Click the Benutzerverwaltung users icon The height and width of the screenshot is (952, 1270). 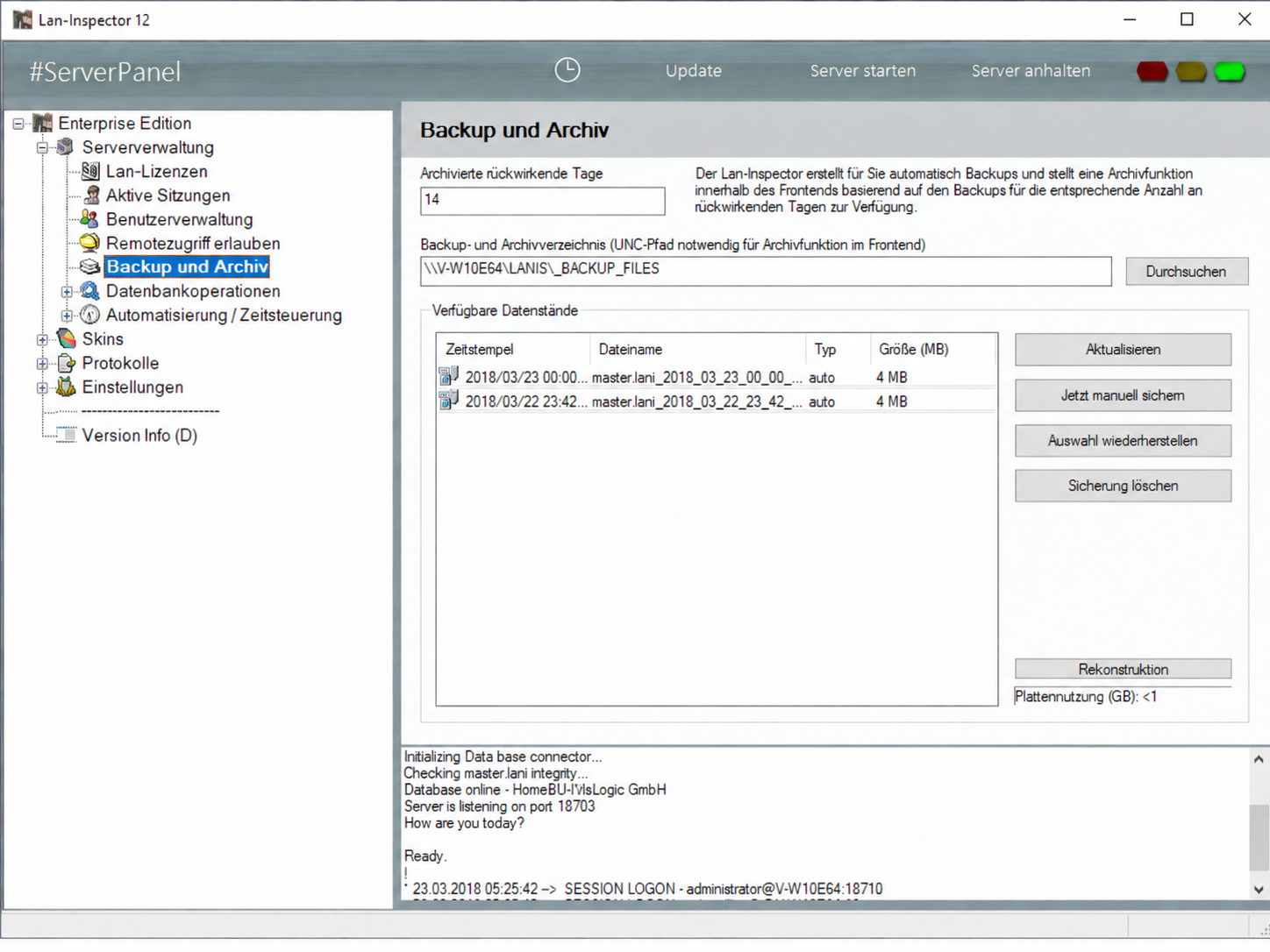[x=89, y=218]
